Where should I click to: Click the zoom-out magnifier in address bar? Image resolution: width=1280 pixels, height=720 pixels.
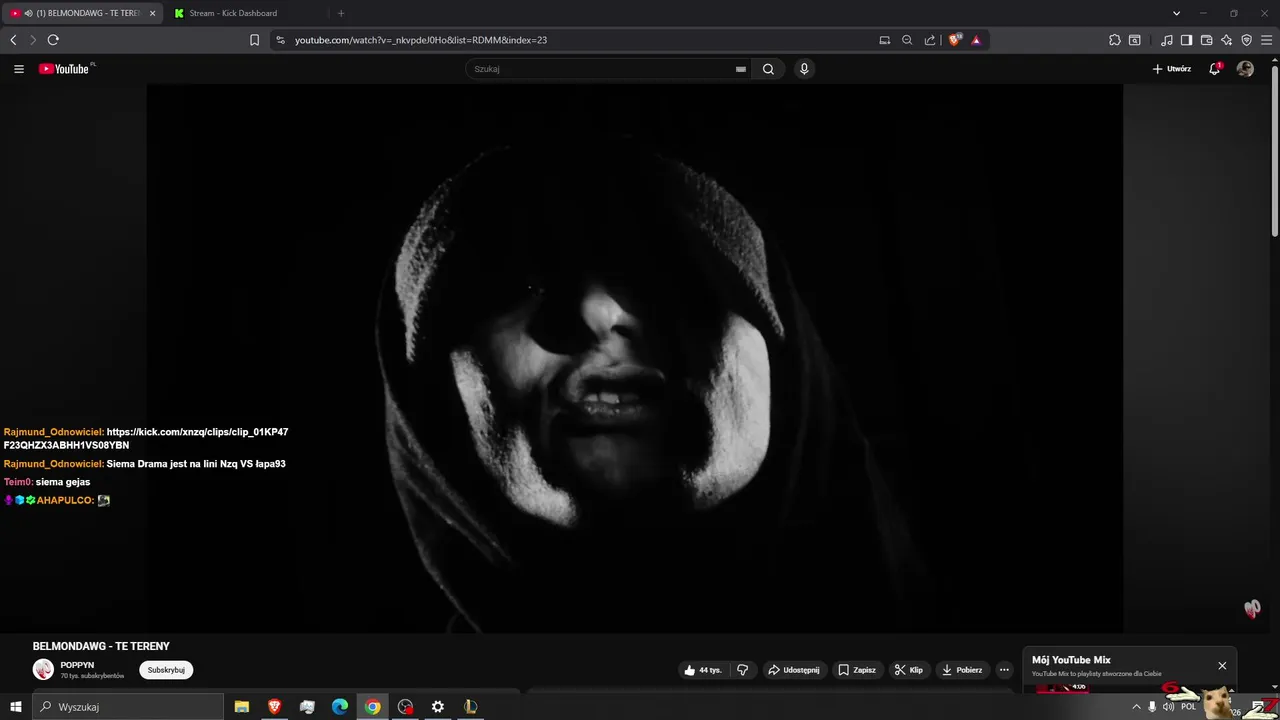(x=907, y=40)
